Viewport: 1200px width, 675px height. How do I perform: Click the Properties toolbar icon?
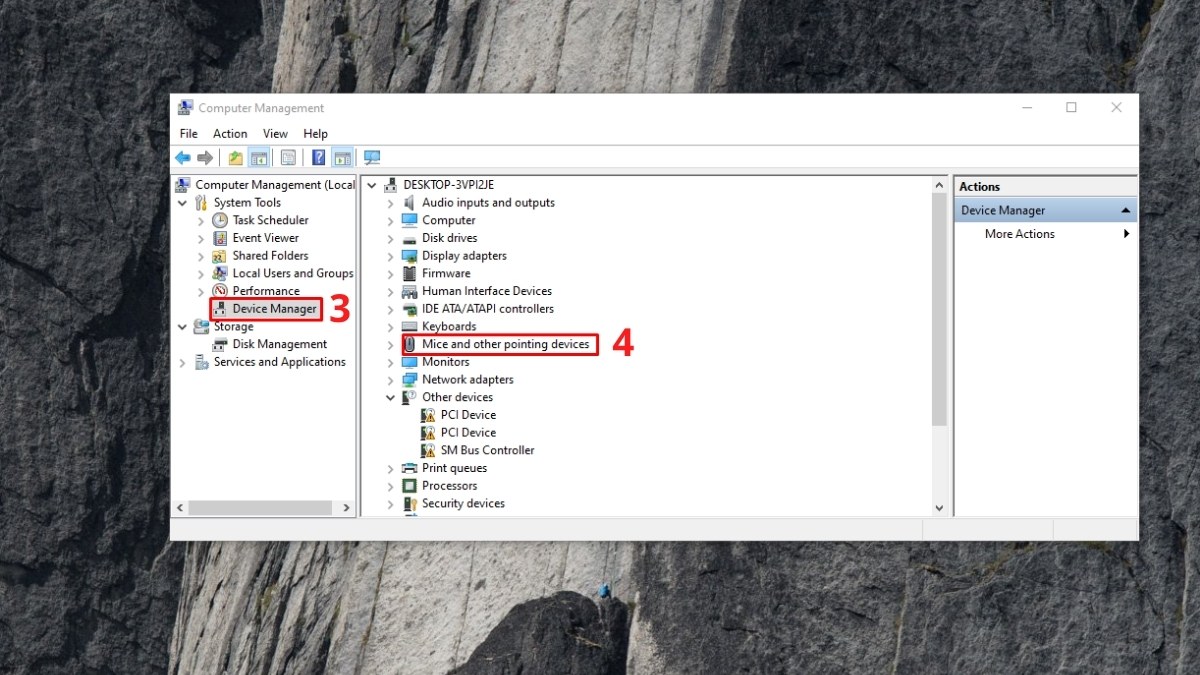coord(288,158)
